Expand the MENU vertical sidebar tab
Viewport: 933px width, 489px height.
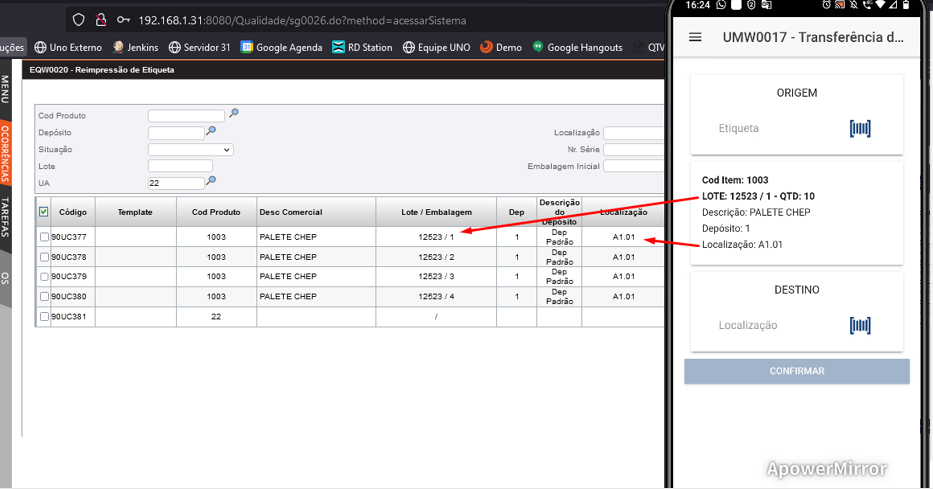pyautogui.click(x=5, y=90)
